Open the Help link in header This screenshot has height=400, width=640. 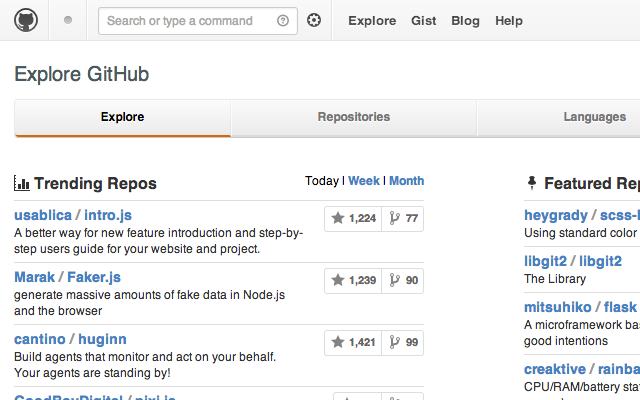coord(509,21)
